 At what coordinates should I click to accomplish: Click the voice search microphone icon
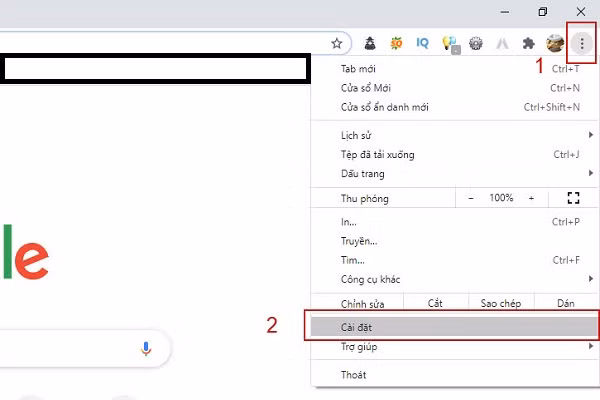[146, 348]
